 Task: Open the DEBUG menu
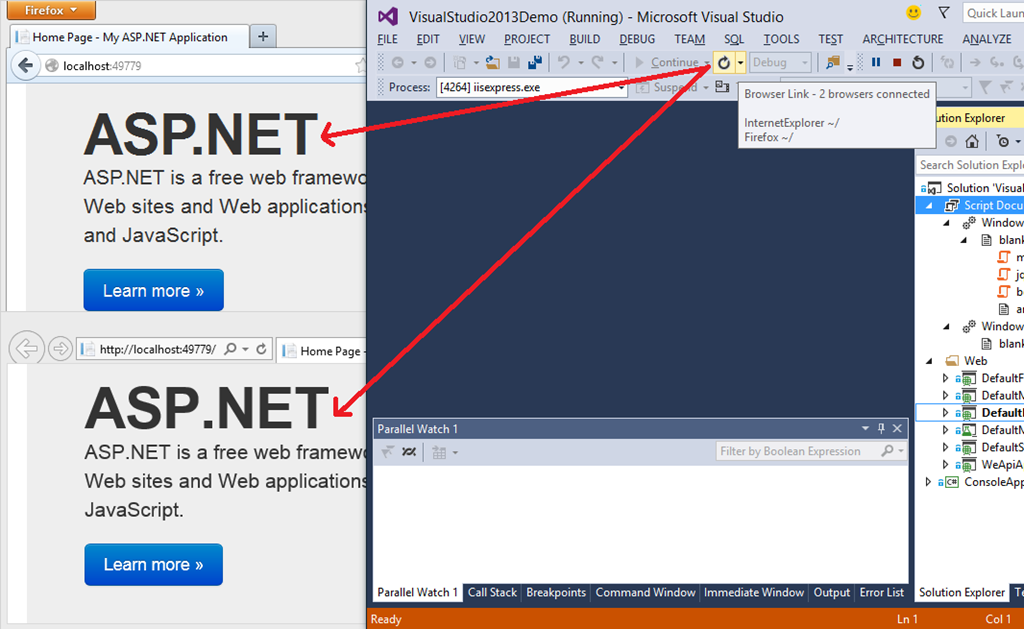tap(637, 39)
